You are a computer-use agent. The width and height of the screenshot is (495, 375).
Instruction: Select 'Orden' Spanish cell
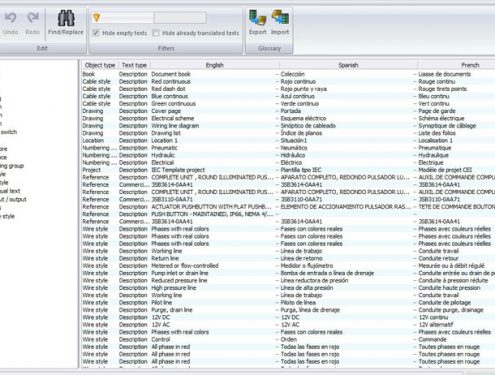click(289, 339)
